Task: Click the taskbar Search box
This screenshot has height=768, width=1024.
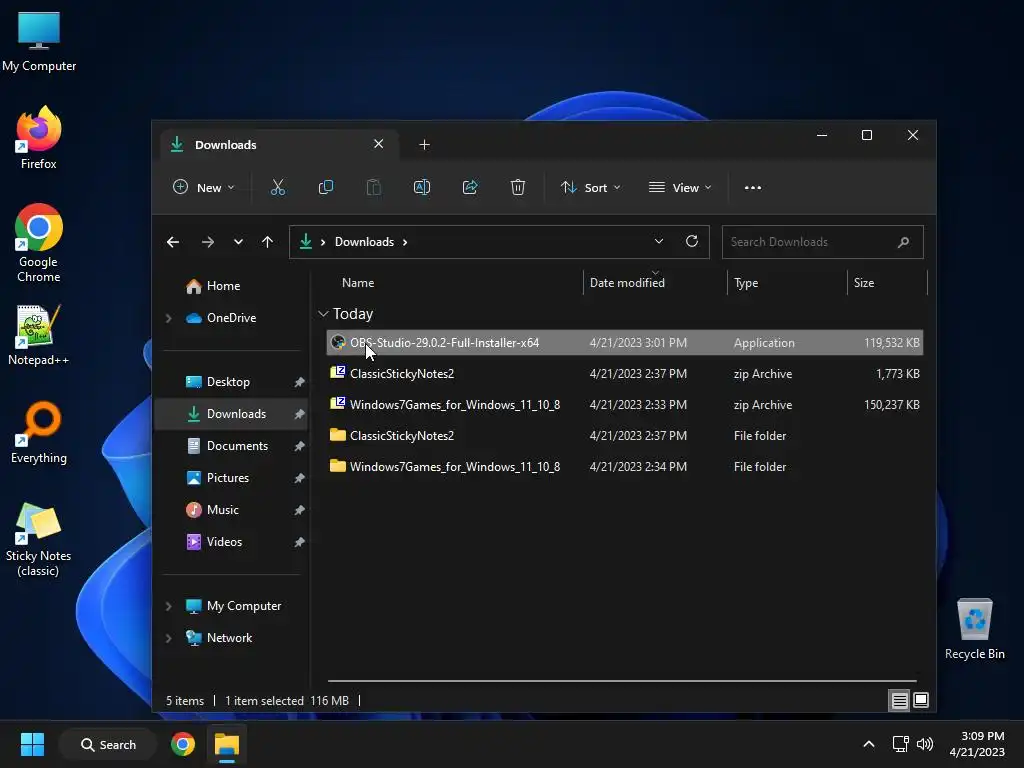Action: [x=108, y=744]
